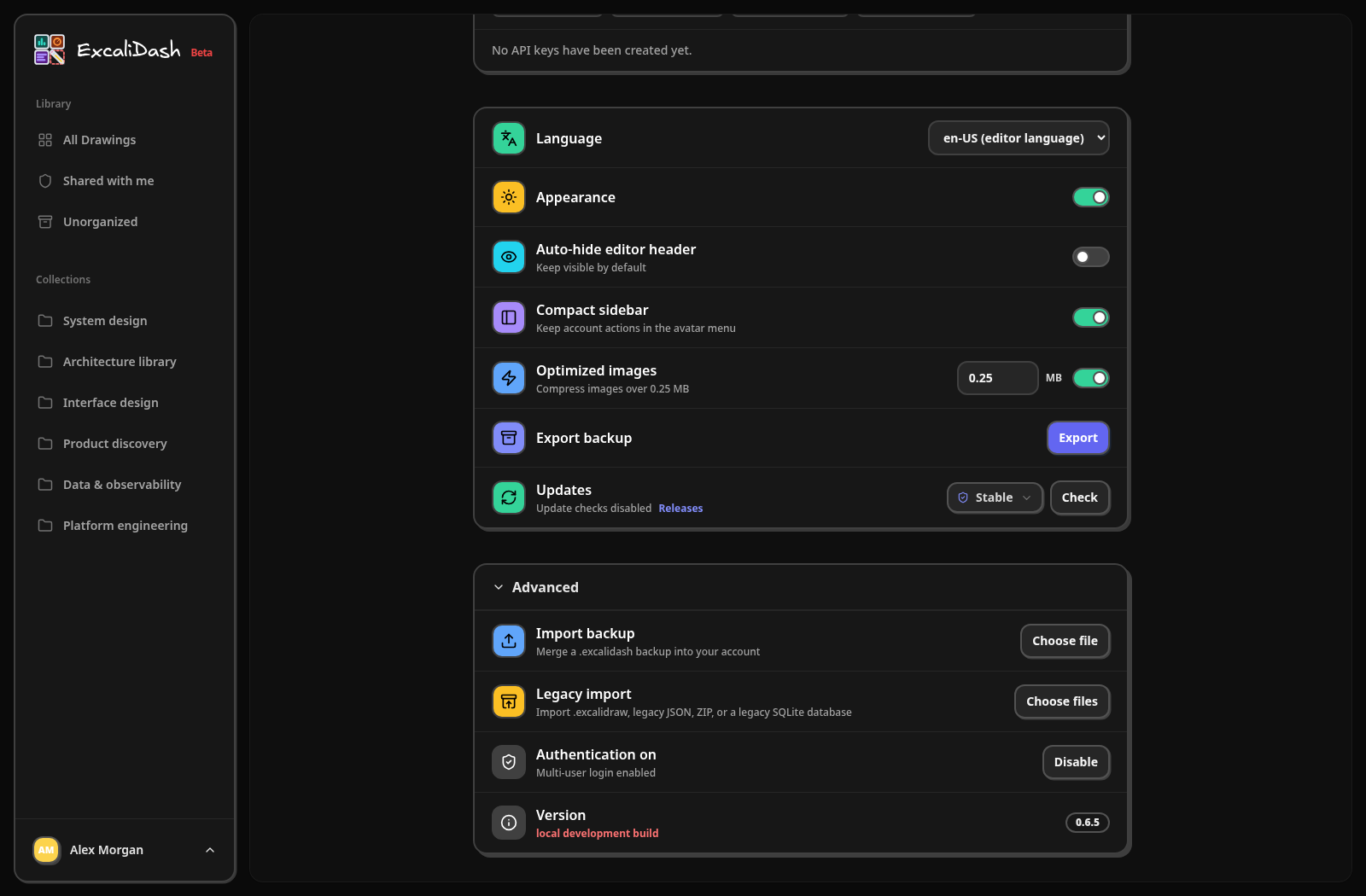1366x896 pixels.
Task: Click the Language translate icon
Action: [x=509, y=138]
